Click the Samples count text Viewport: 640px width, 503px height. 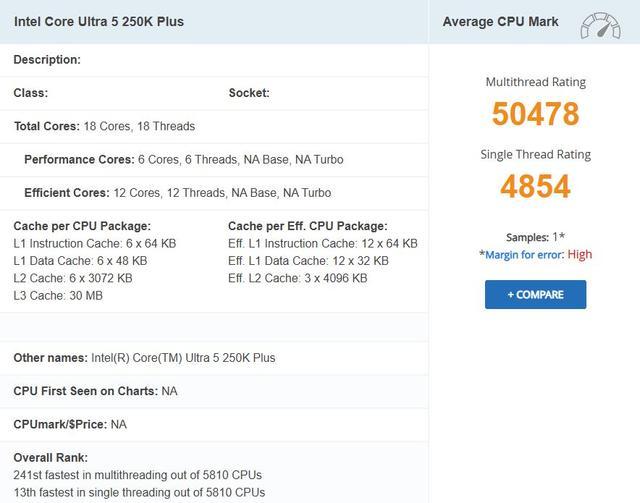click(535, 237)
